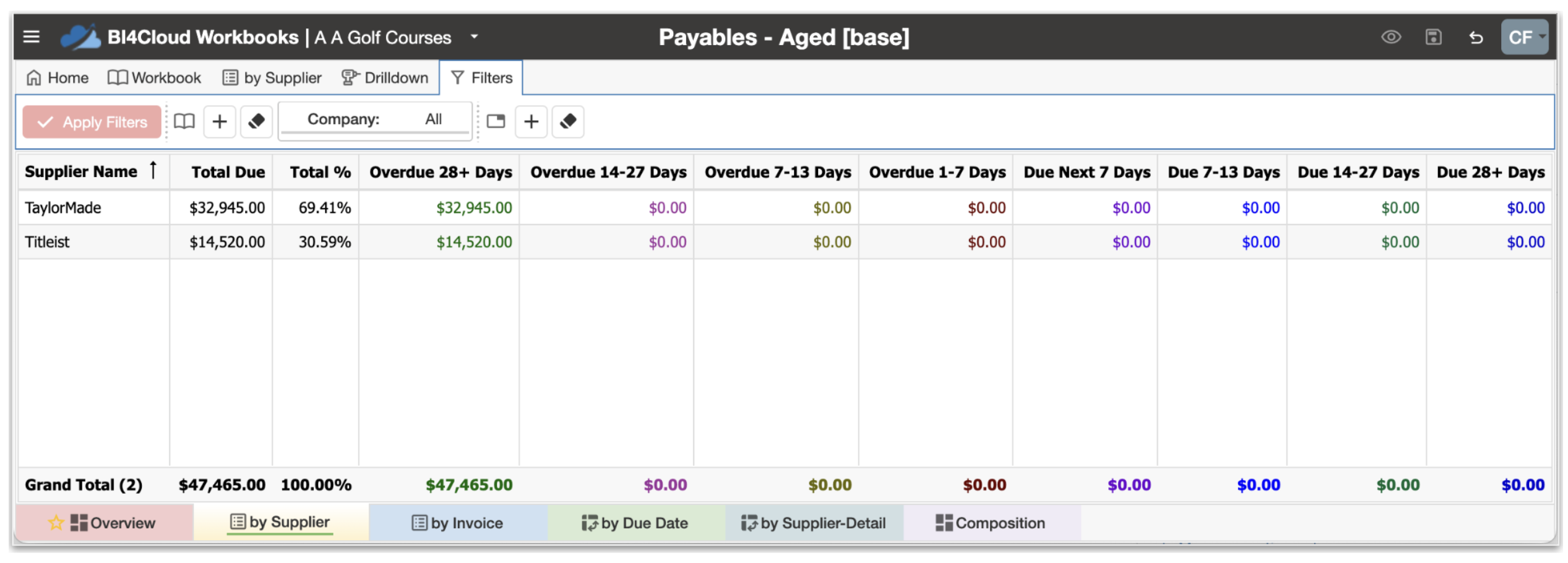Screen dimensions: 1568x563
Task: Click the 69.41% cell for TaylorMade
Action: click(324, 208)
